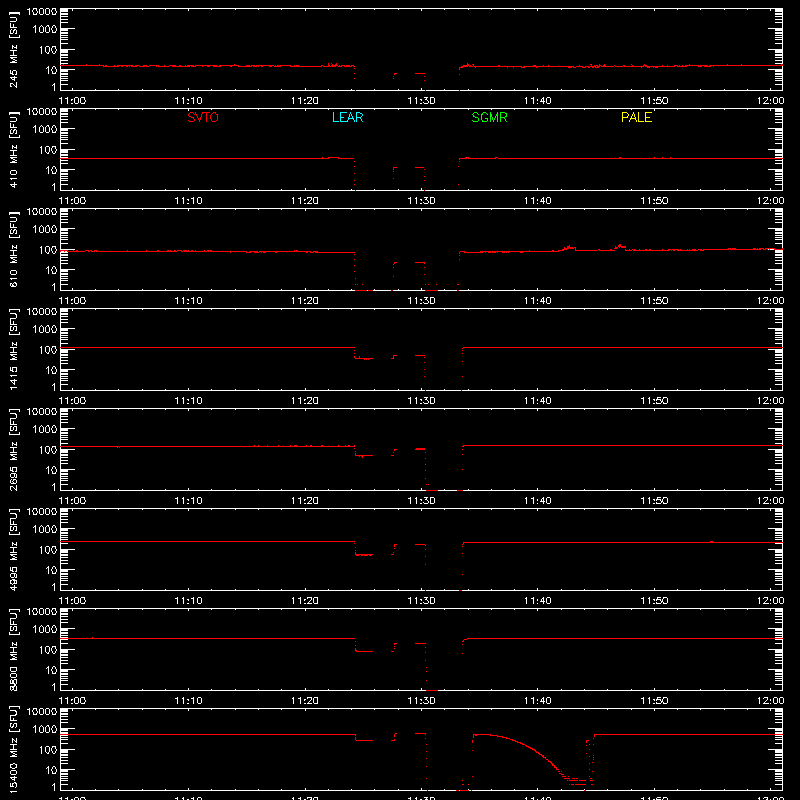
Task: Click the 1000 tick value on 410 MHz axis
Action: click(x=45, y=130)
